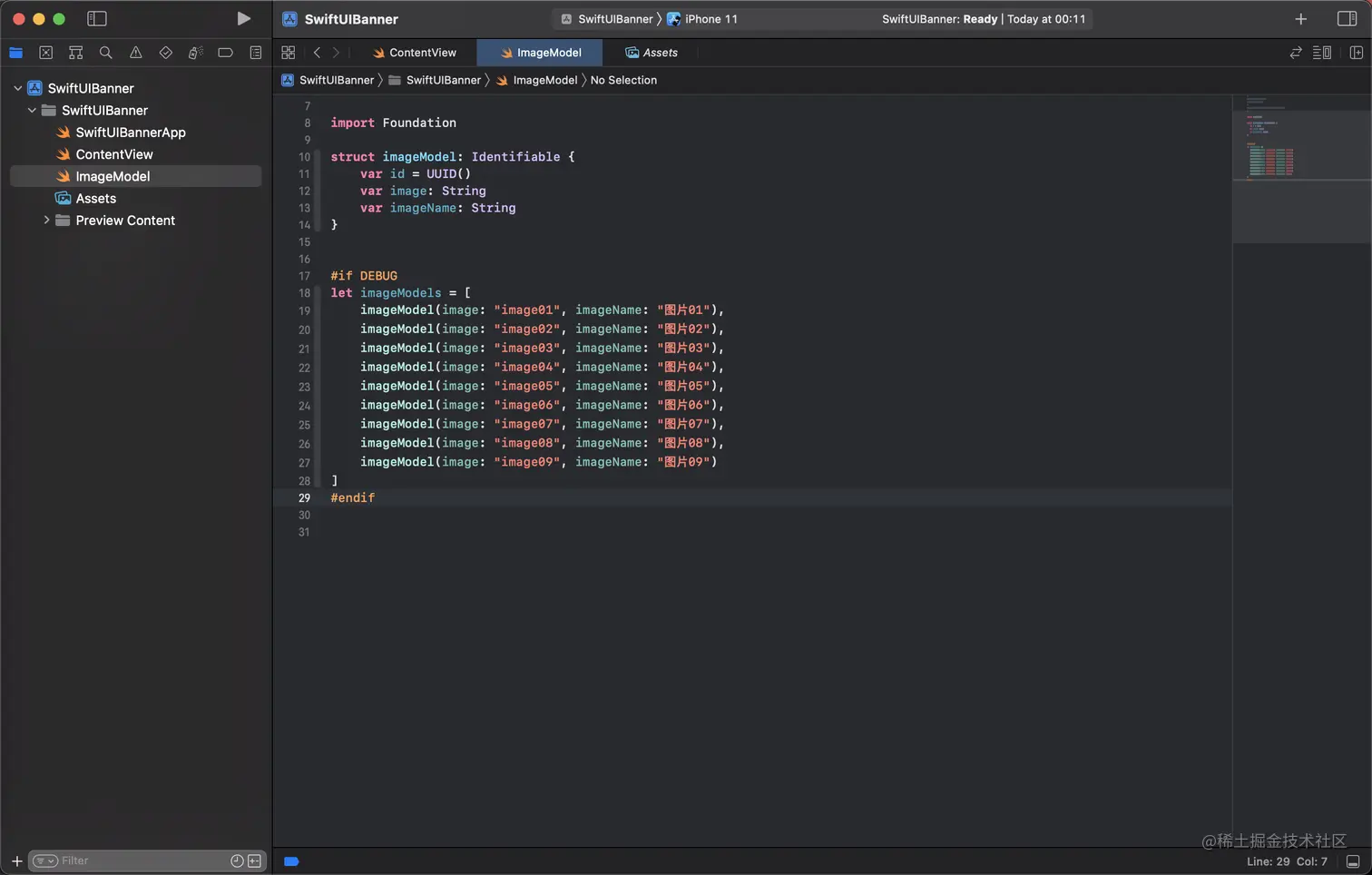Toggle the left navigator sidebar

coord(97,19)
